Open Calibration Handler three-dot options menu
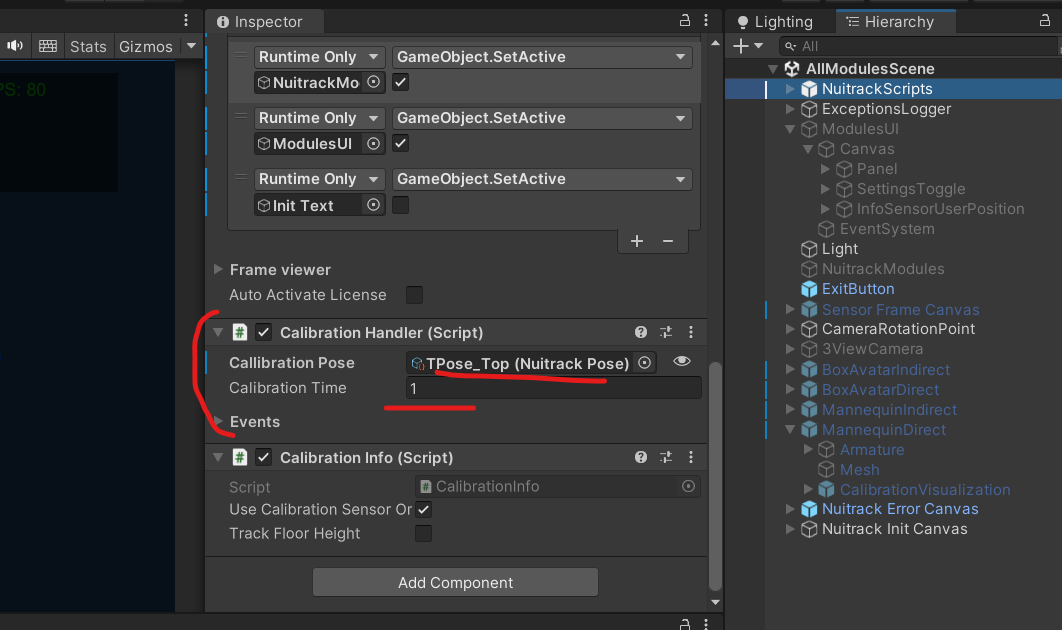This screenshot has width=1062, height=630. point(690,332)
